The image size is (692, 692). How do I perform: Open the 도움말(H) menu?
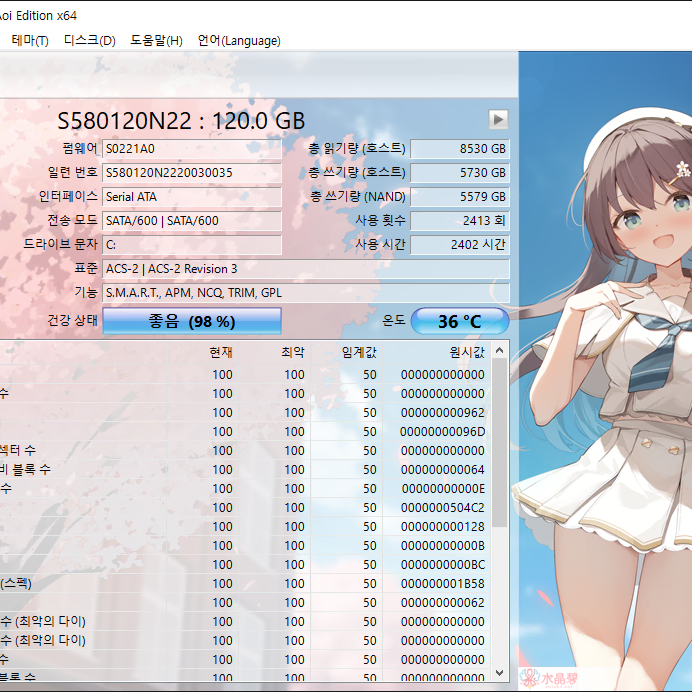[156, 41]
